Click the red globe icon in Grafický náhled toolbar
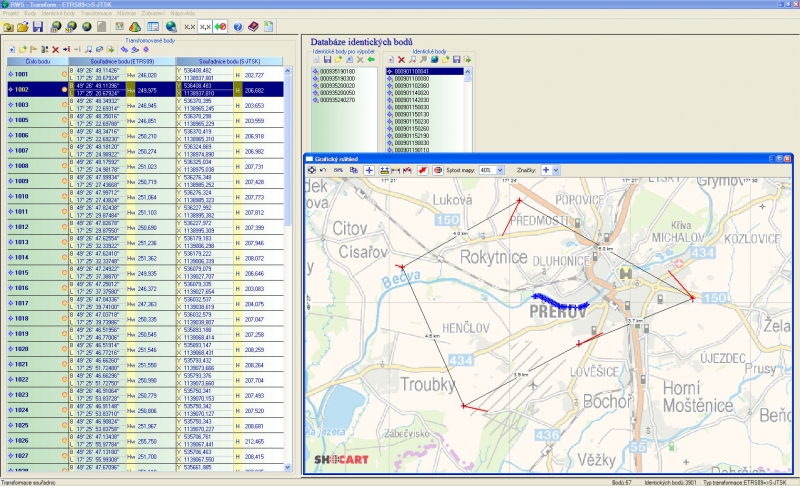 click(x=438, y=170)
